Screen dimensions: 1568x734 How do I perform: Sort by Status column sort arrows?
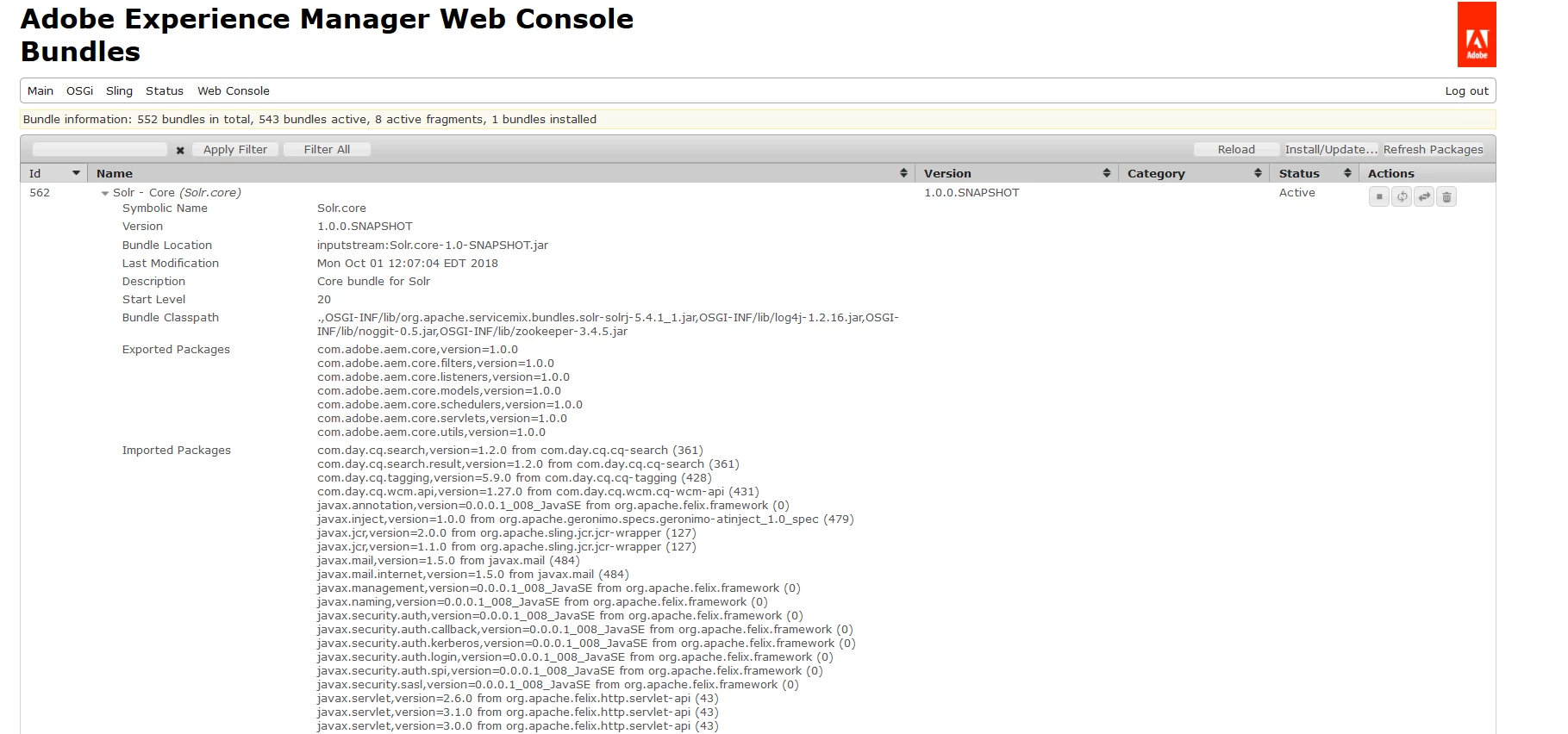[x=1347, y=173]
